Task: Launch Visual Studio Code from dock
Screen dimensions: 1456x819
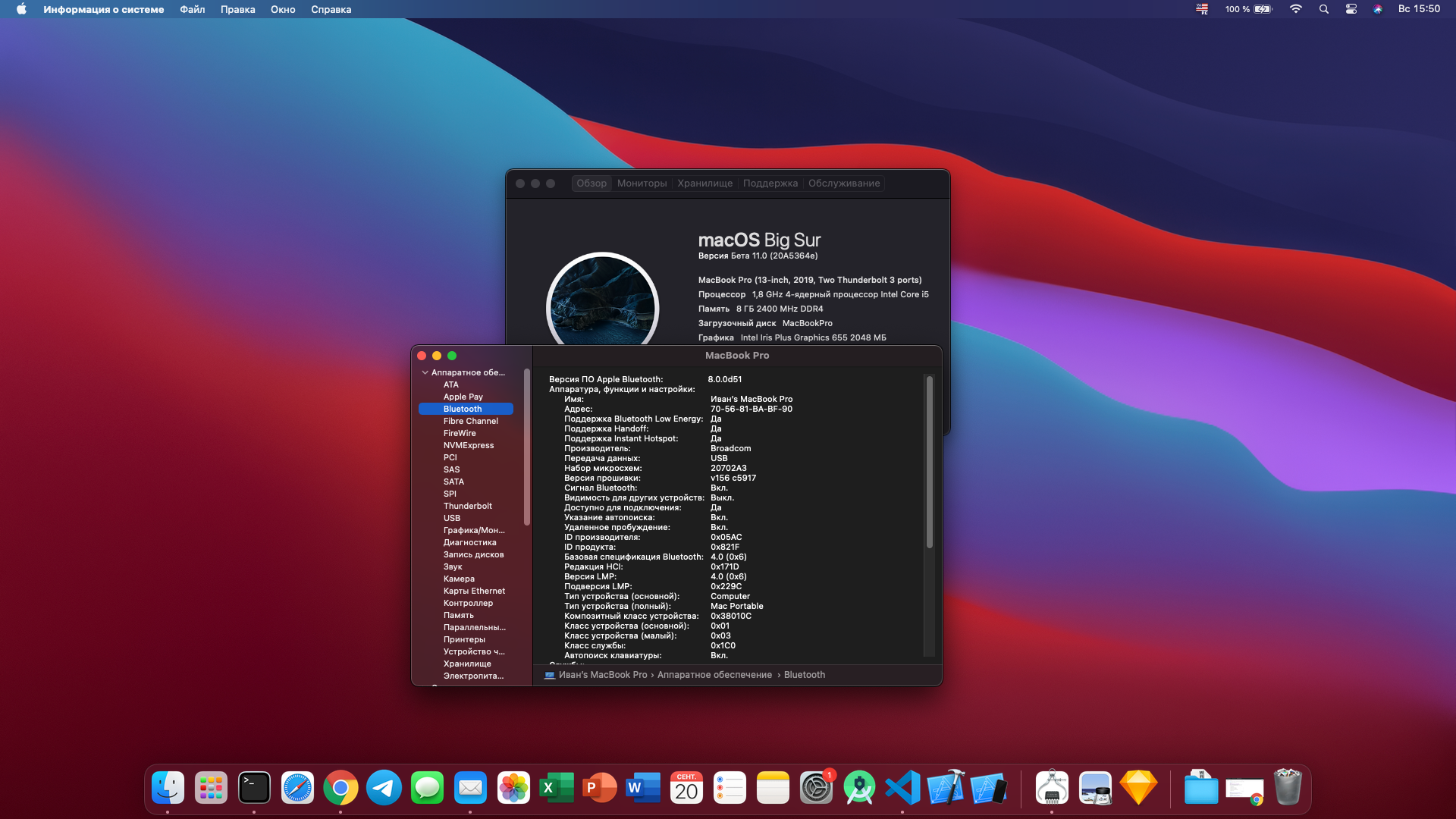Action: pos(902,789)
